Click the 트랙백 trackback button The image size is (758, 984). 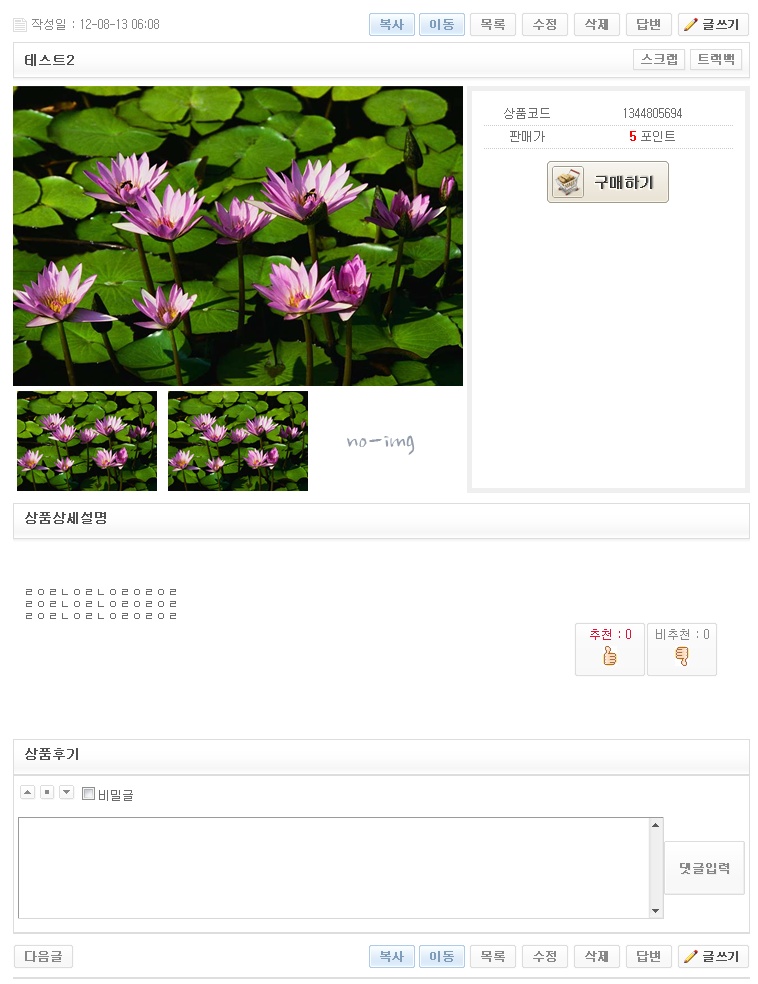pyautogui.click(x=716, y=60)
